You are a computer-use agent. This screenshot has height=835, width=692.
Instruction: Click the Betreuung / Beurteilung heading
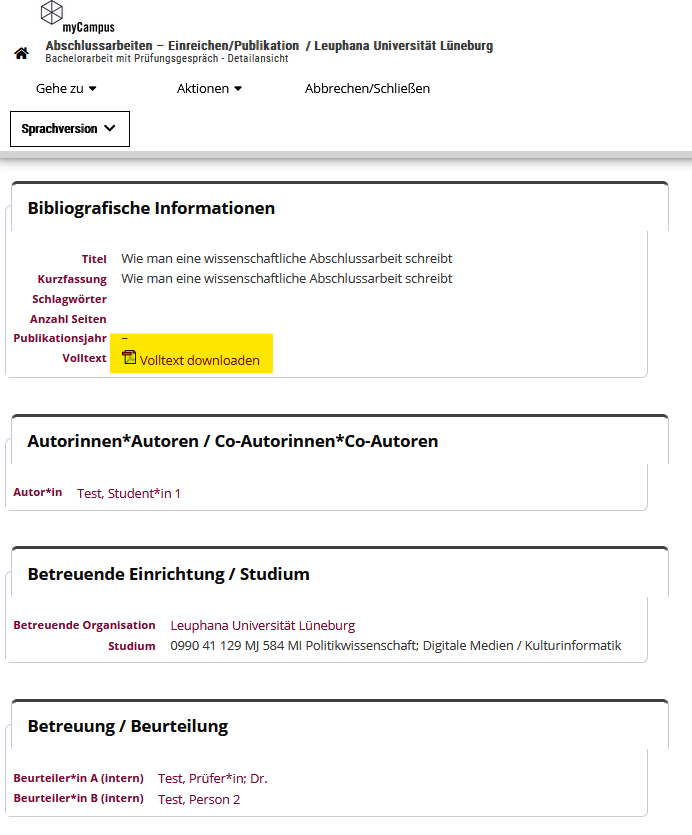(128, 726)
